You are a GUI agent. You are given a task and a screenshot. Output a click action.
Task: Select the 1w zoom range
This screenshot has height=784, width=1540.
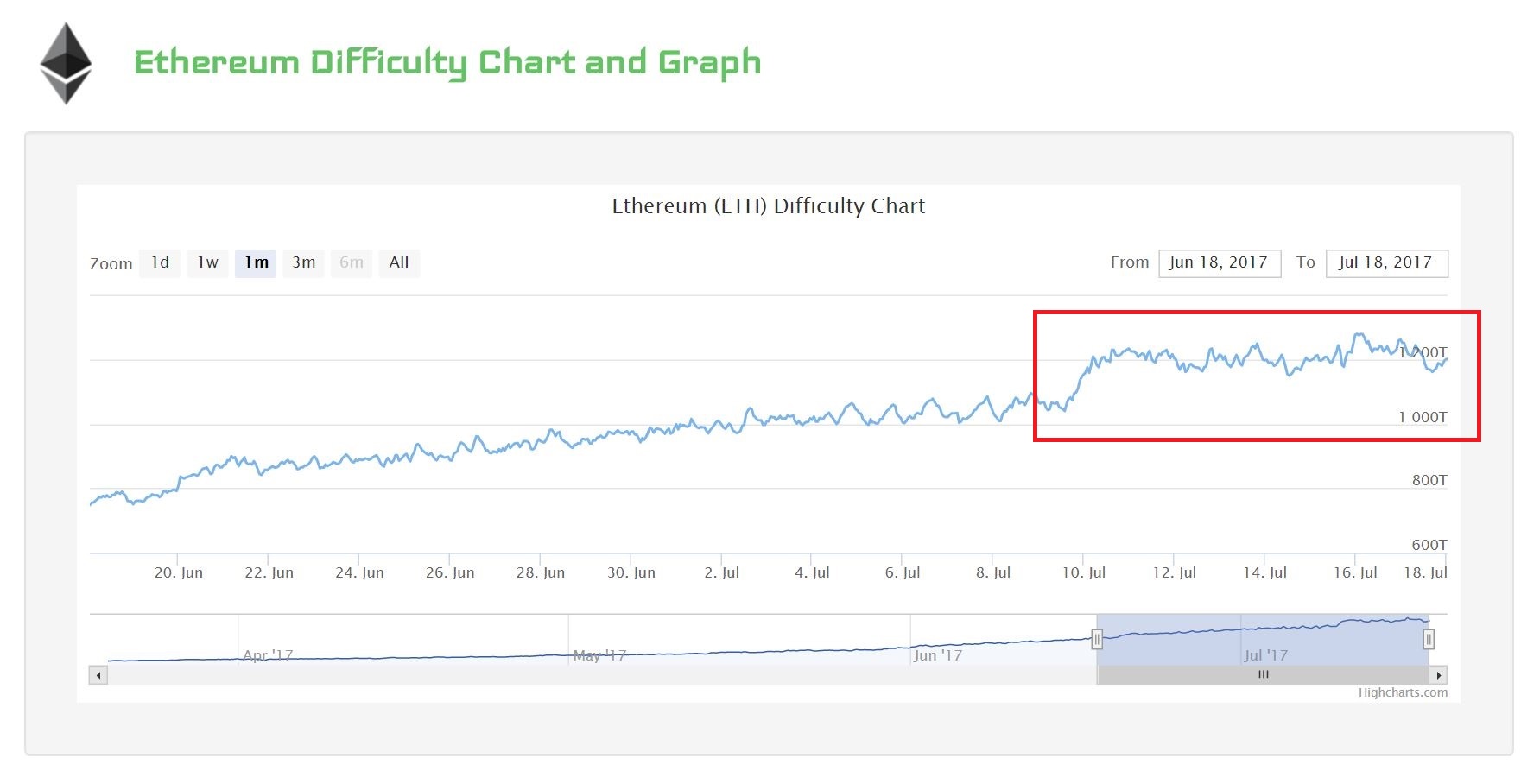207,262
